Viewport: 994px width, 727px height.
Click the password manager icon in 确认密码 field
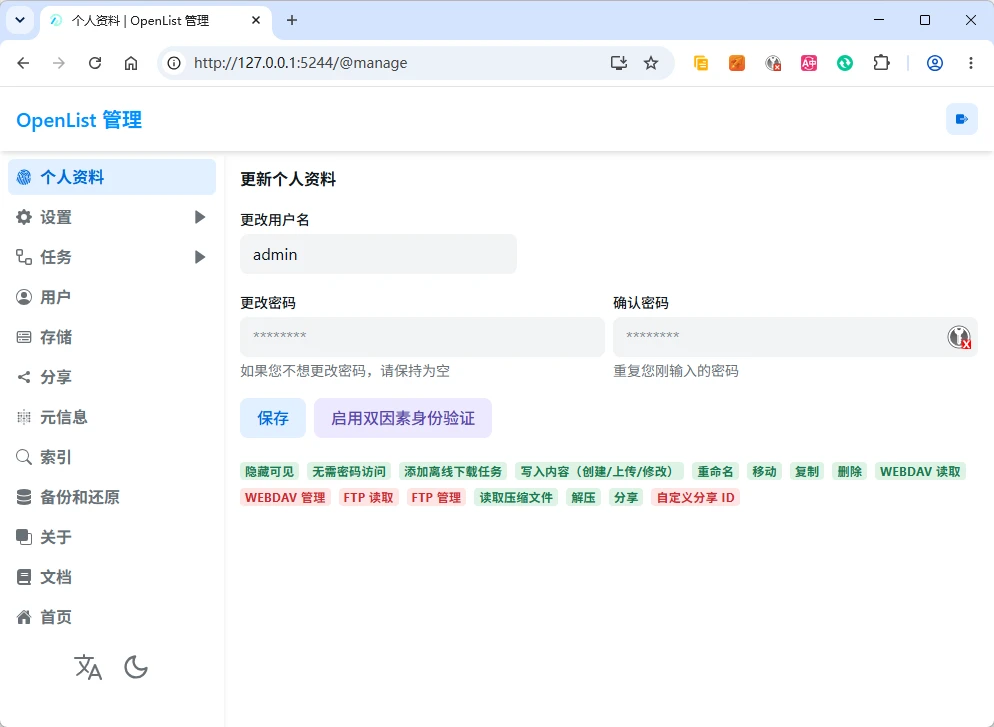[959, 337]
